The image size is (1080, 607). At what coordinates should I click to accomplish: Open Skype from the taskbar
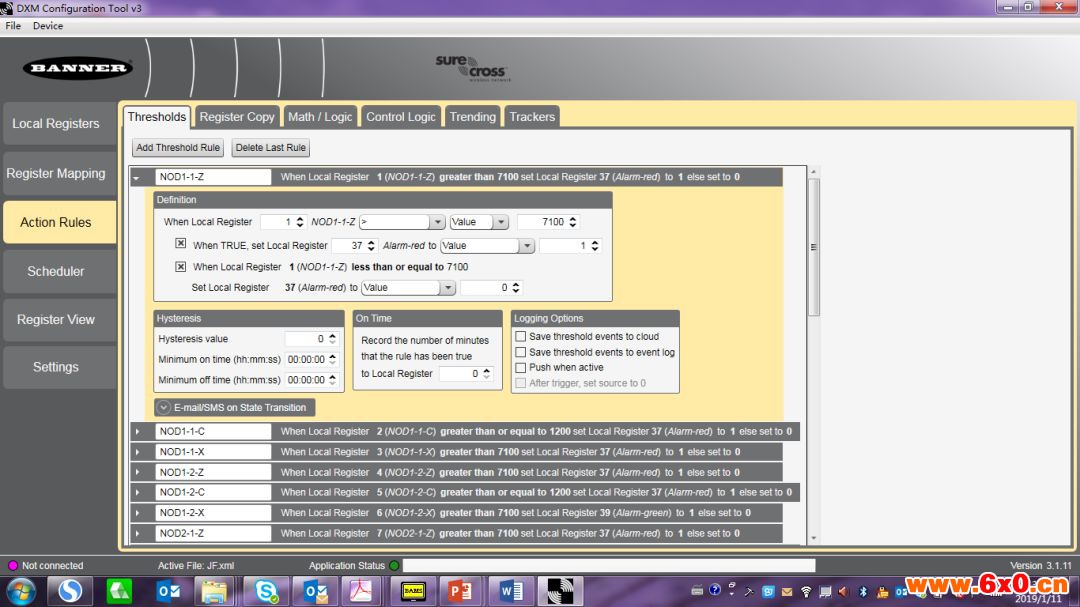266,591
